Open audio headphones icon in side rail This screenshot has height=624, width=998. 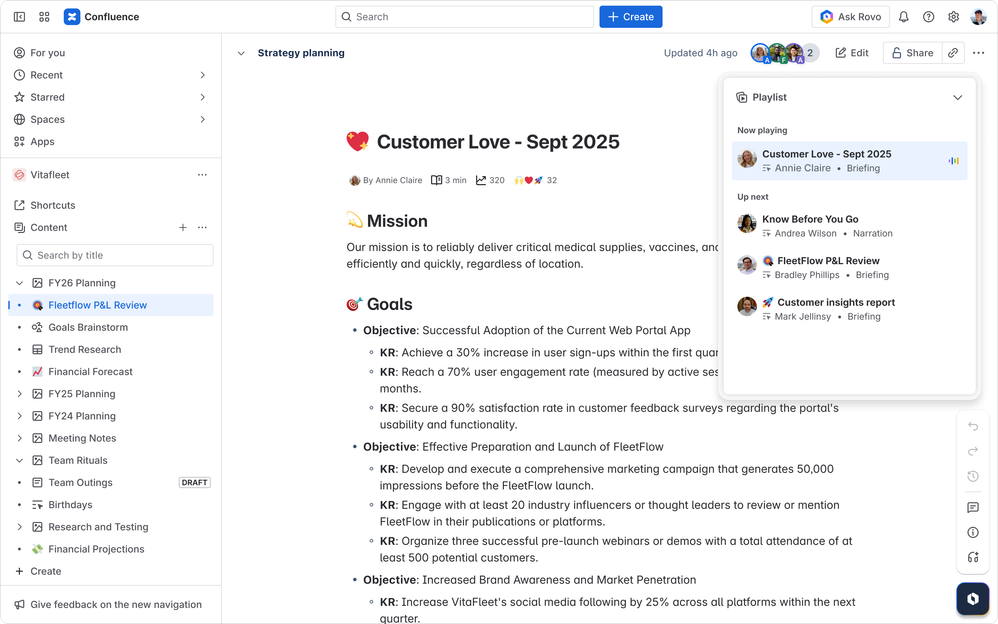click(x=973, y=557)
